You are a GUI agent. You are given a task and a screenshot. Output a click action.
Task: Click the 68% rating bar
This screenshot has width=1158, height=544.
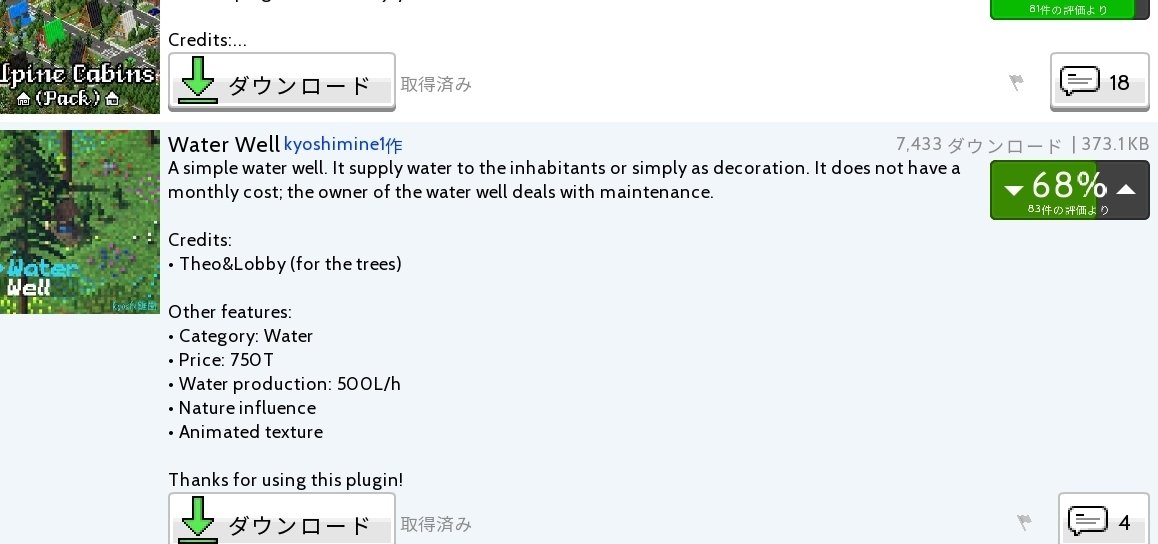coord(1069,190)
